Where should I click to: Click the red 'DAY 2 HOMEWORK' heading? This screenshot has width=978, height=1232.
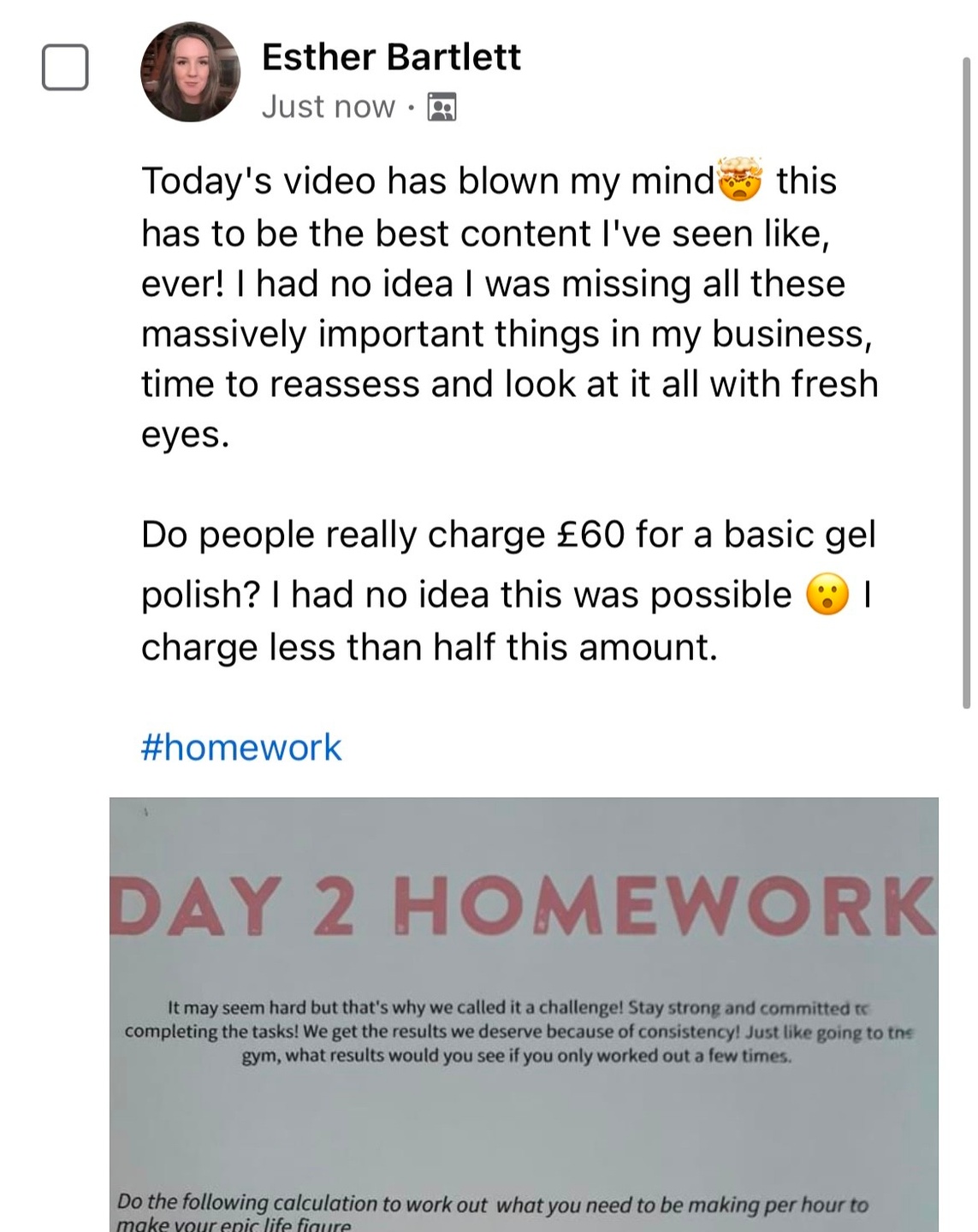(x=524, y=905)
